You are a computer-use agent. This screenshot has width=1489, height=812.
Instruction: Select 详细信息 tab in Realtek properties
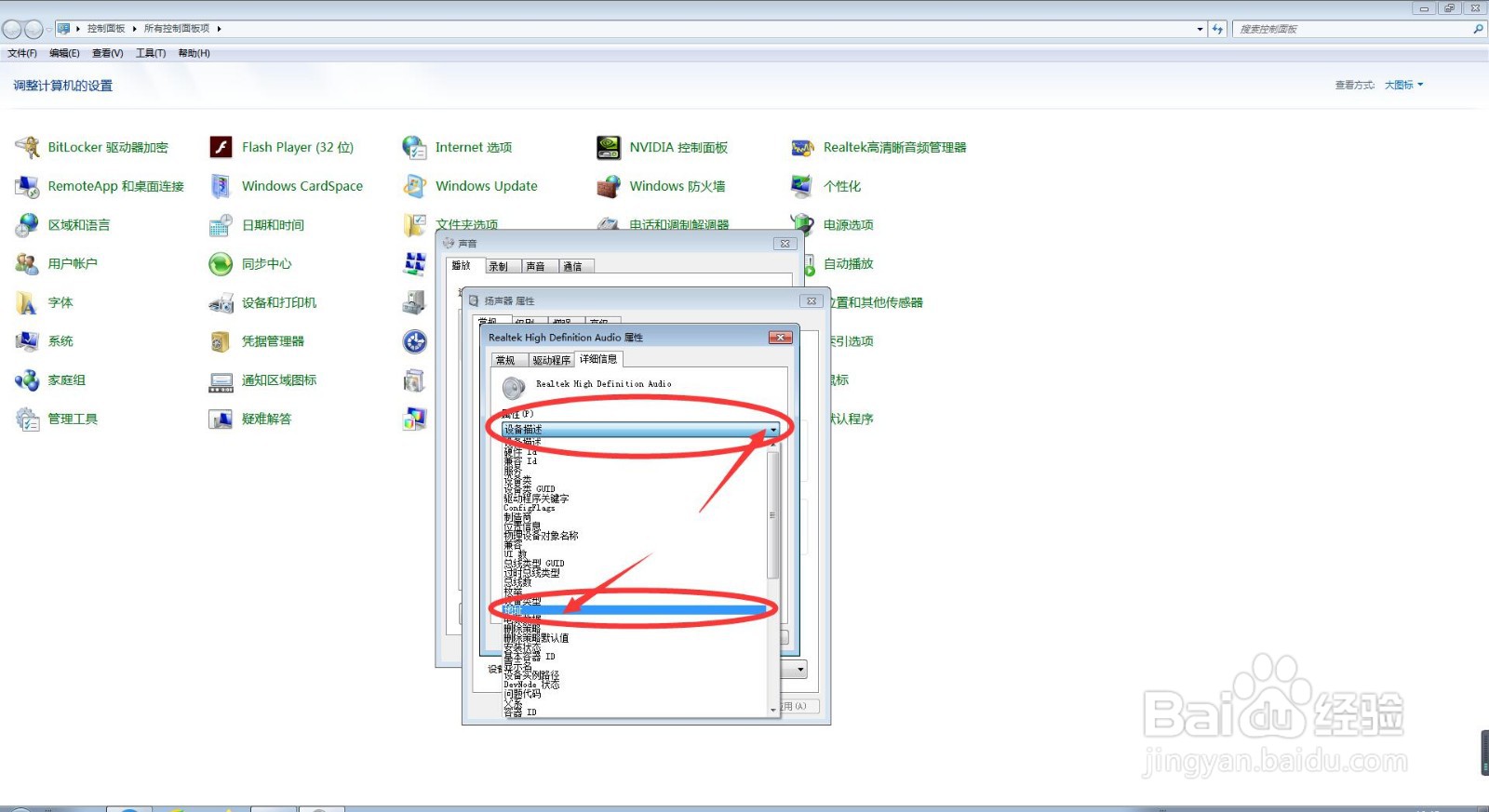point(598,359)
